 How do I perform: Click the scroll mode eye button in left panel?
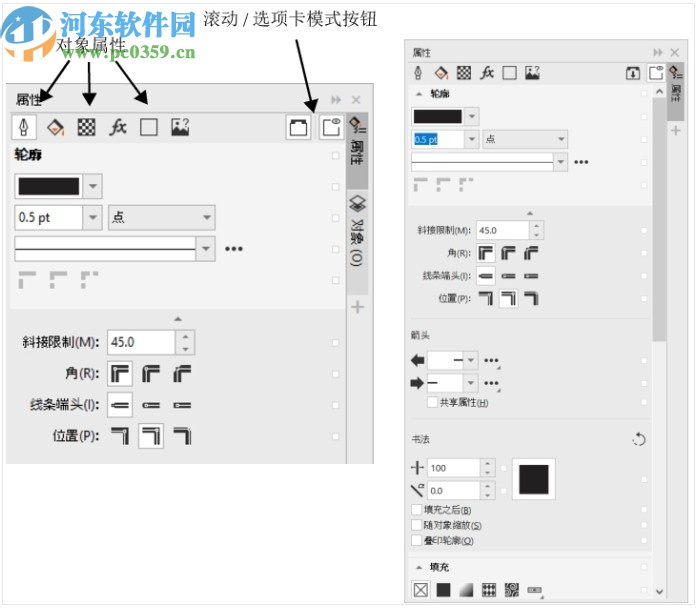coord(331,128)
